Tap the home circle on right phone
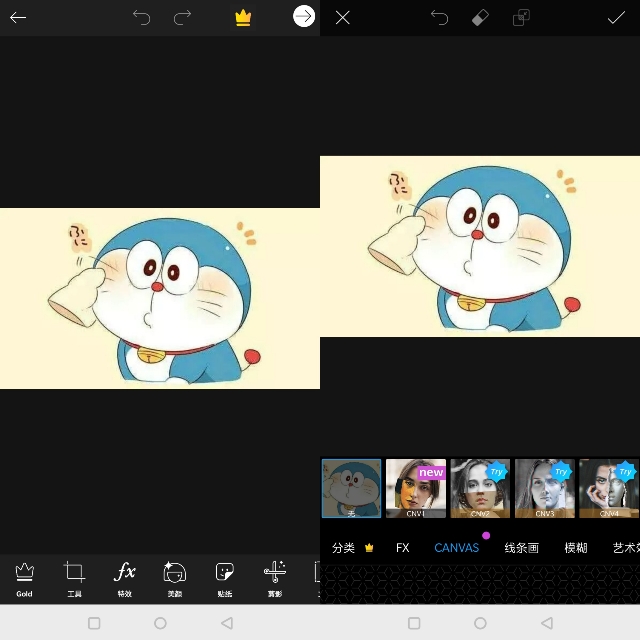The image size is (640, 640). (x=480, y=623)
